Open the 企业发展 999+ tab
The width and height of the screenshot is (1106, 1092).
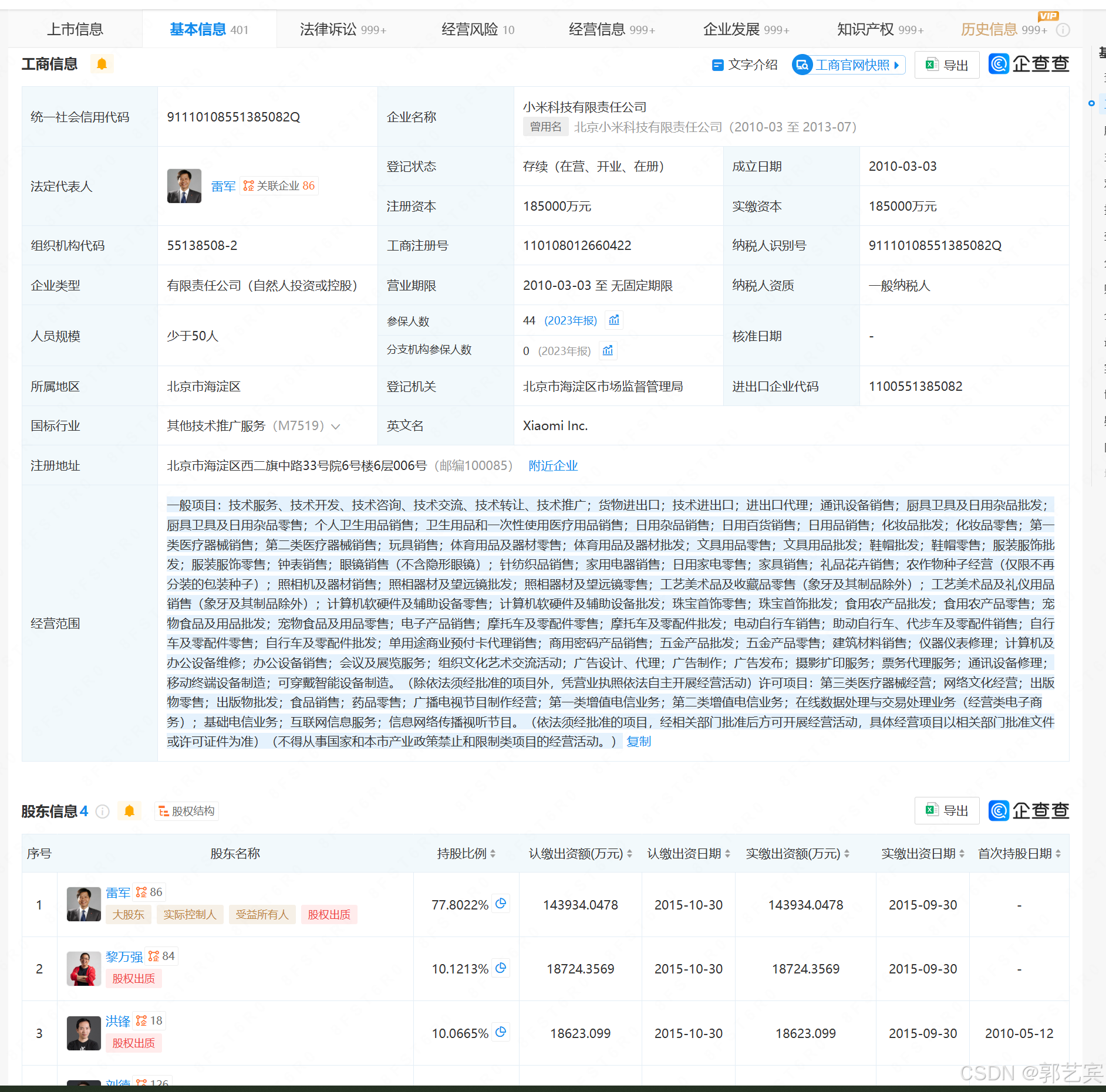point(746,29)
